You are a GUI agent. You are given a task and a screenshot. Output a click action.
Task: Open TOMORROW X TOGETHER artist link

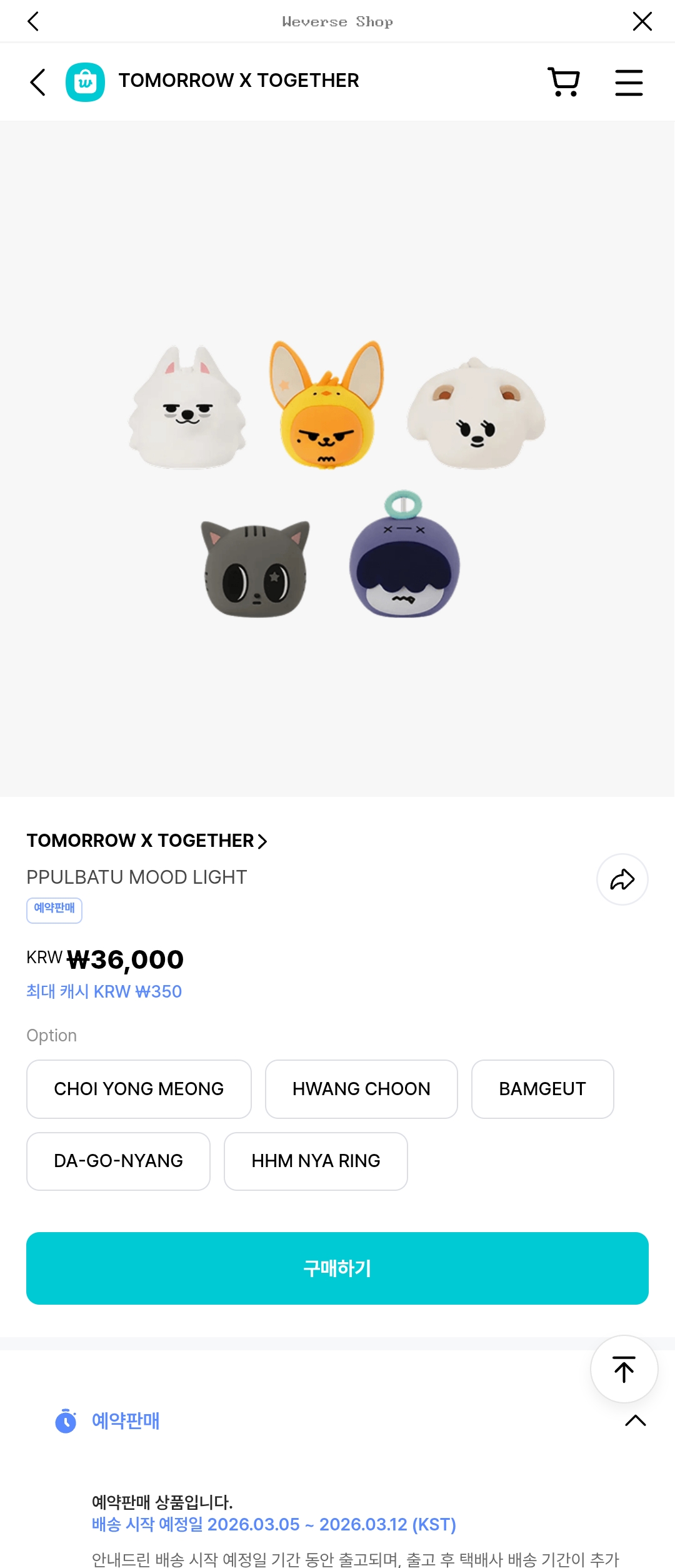147,841
